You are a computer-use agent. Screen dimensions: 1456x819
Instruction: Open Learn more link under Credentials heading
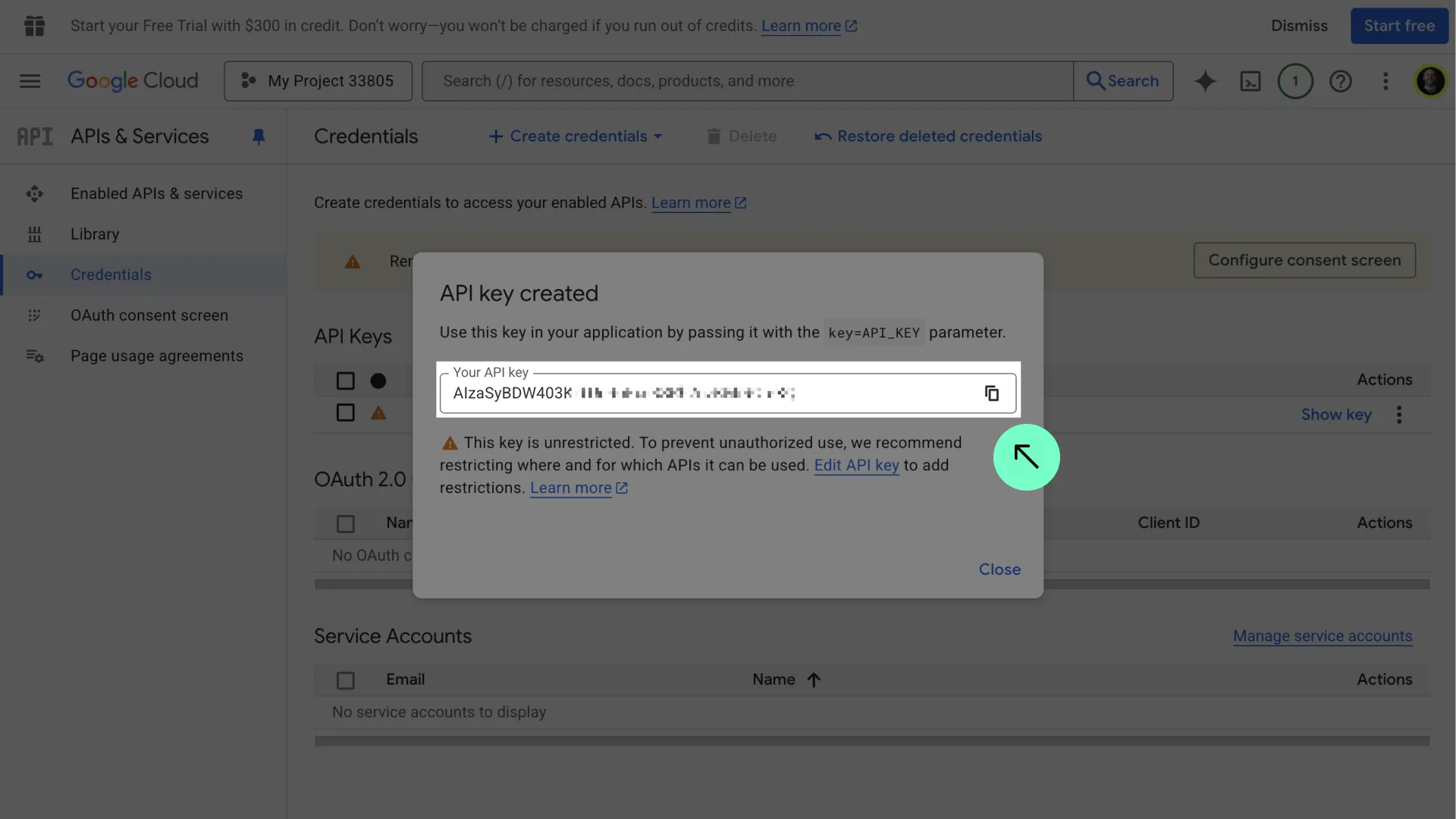point(698,202)
